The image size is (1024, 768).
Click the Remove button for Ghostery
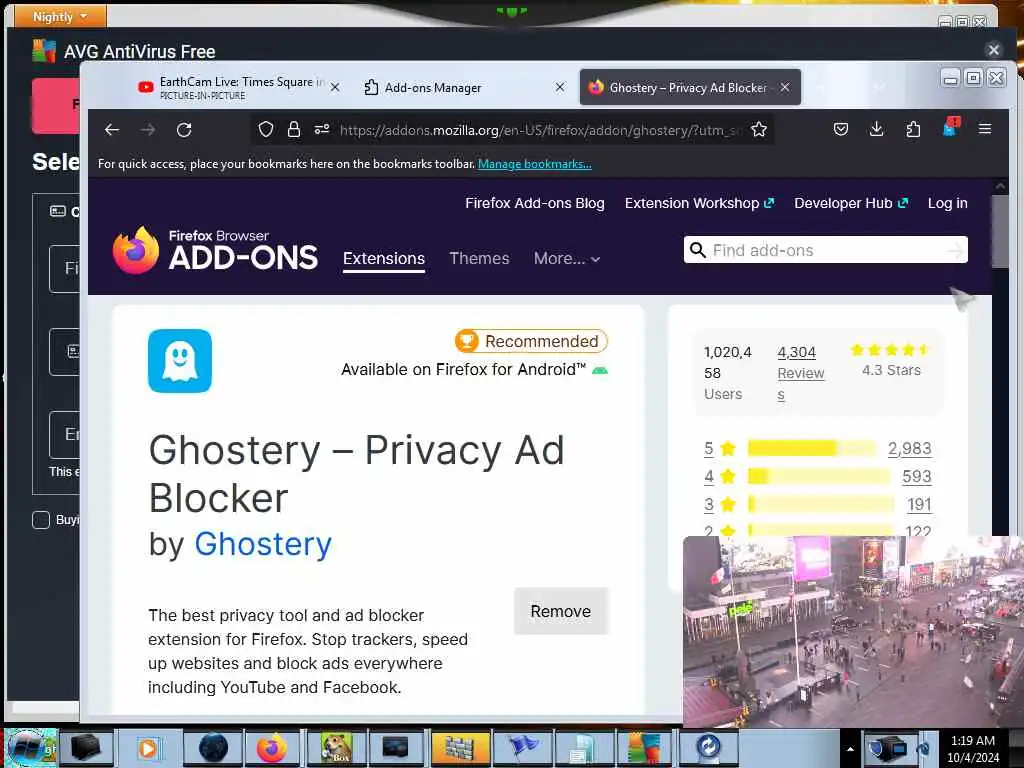(x=561, y=611)
